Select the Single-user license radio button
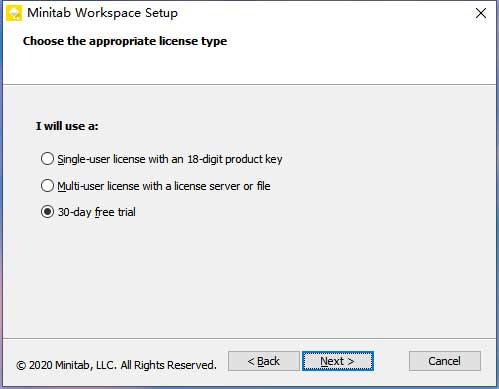Screen dimensions: 499x389 (x=47, y=159)
